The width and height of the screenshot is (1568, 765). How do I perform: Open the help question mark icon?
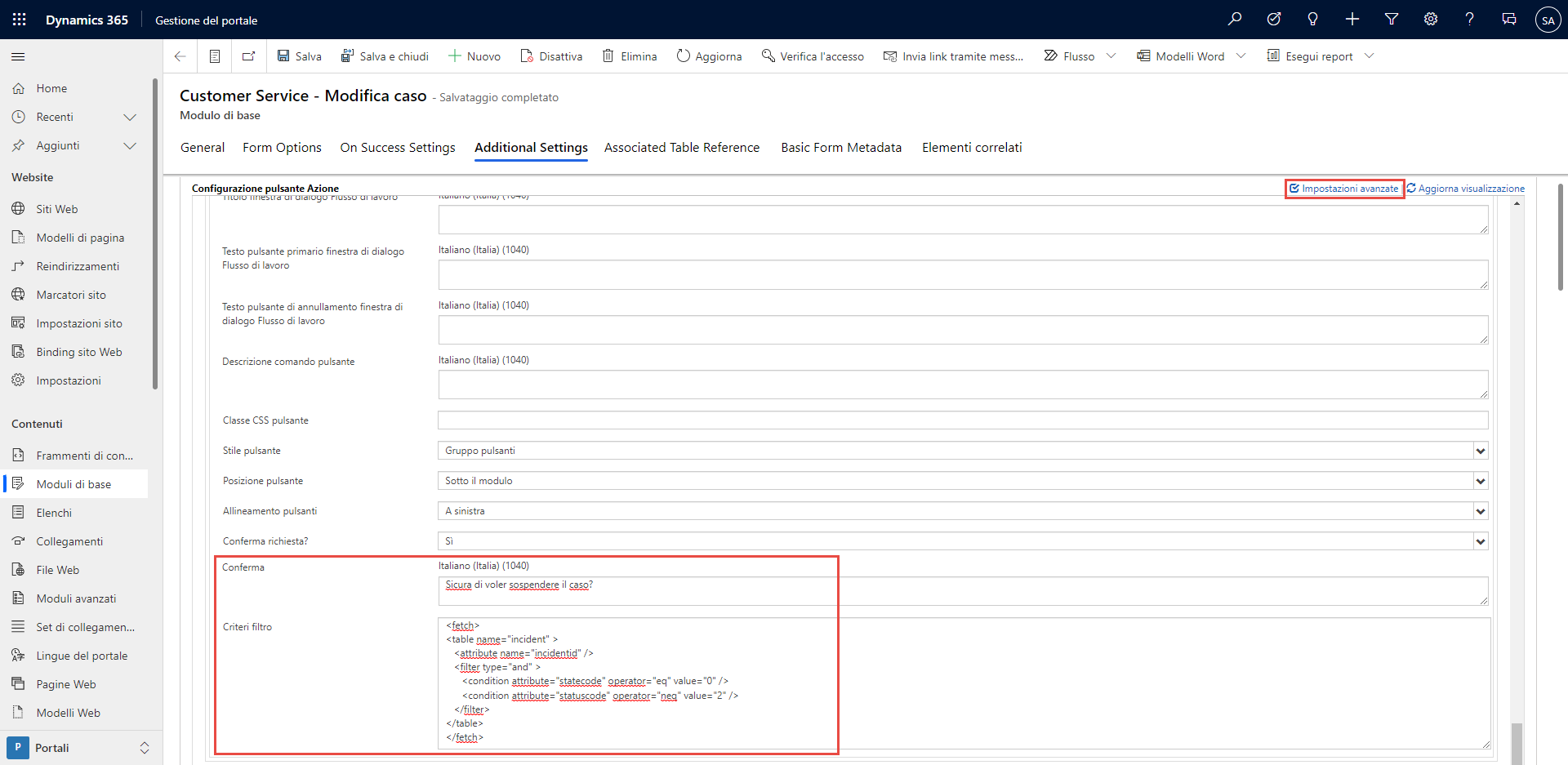pyautogui.click(x=1469, y=20)
